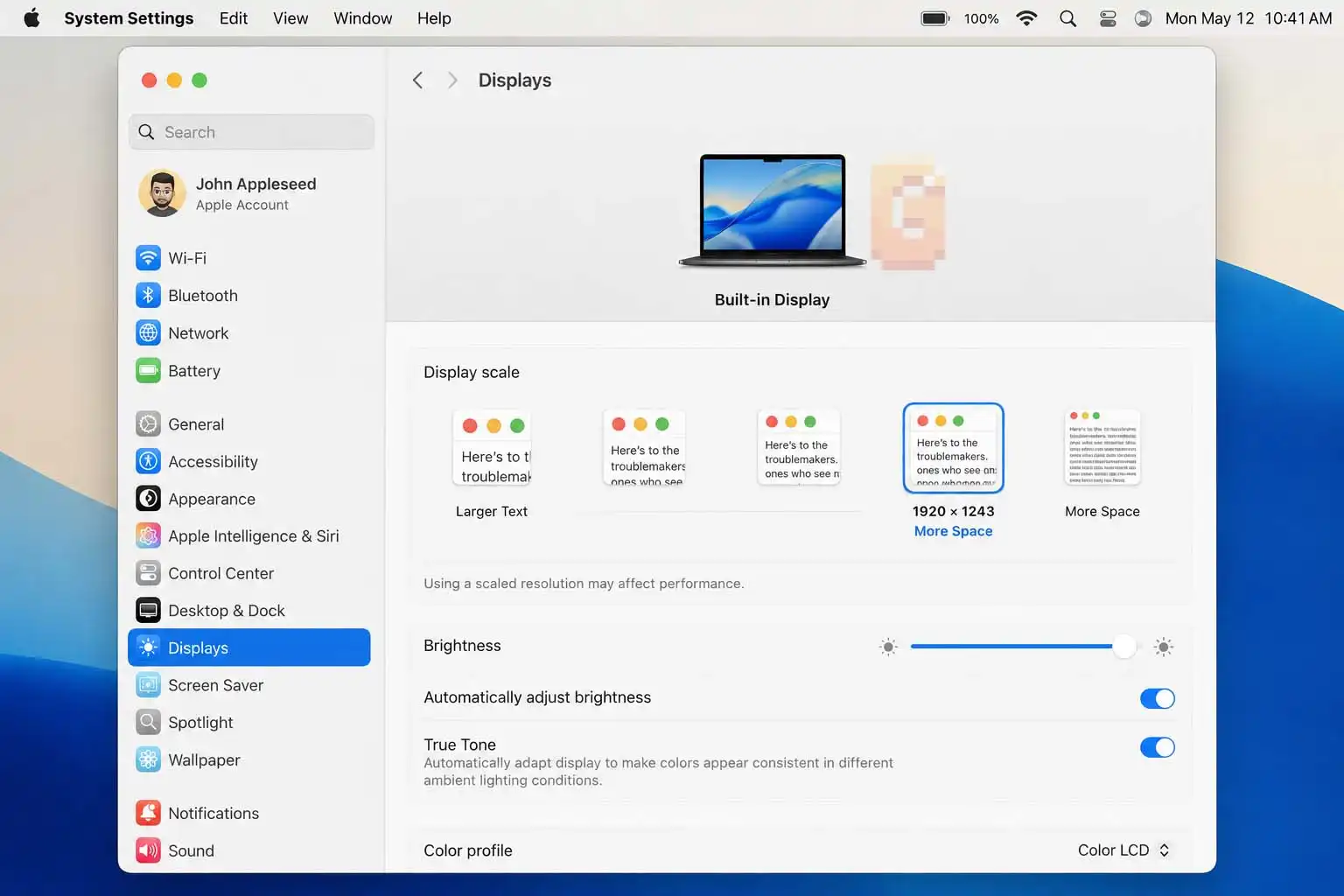This screenshot has width=1344, height=896.
Task: Select the second blurred display thumbnail
Action: pyautogui.click(x=908, y=214)
